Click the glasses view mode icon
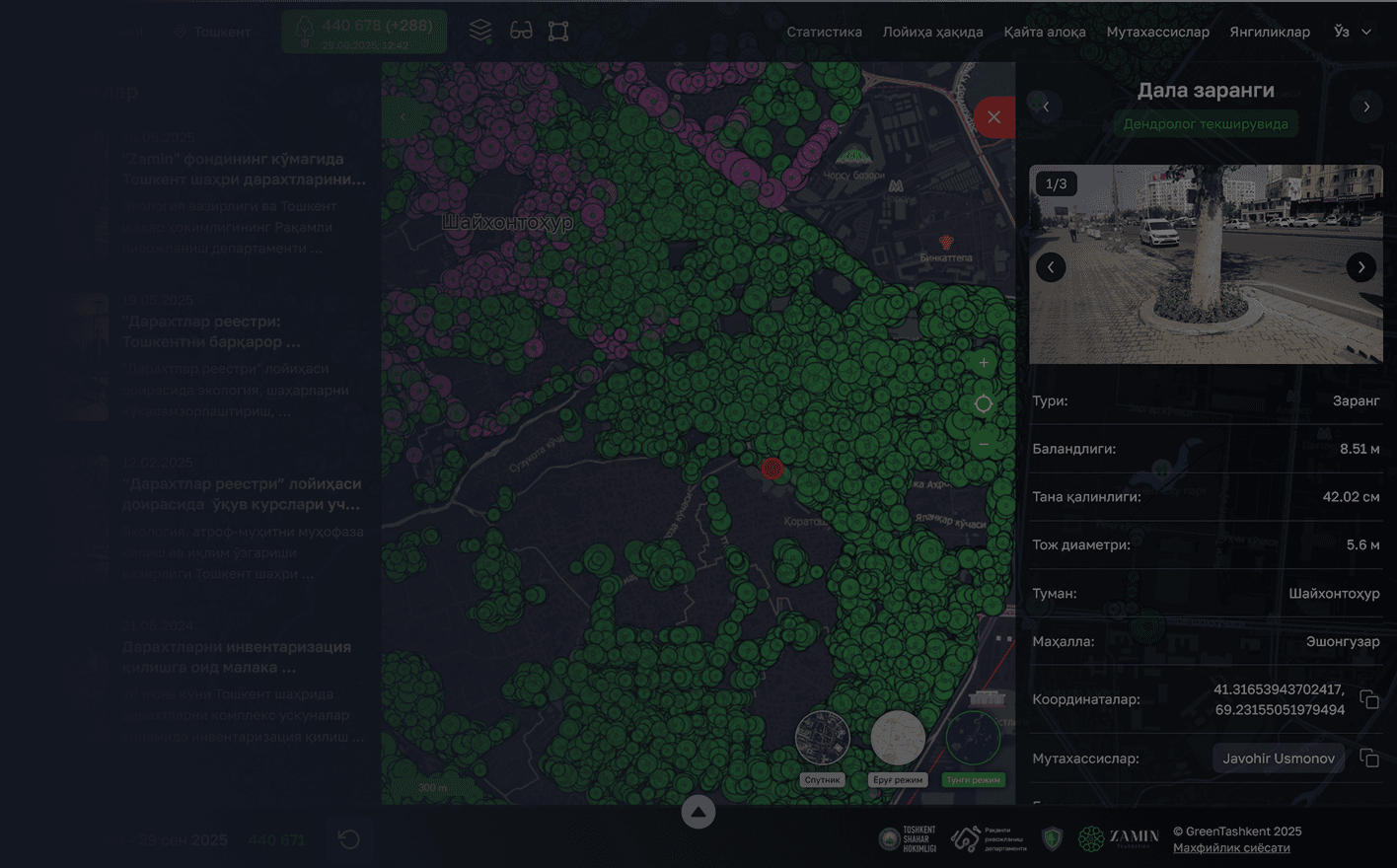This screenshot has height=868, width=1397. [x=521, y=31]
